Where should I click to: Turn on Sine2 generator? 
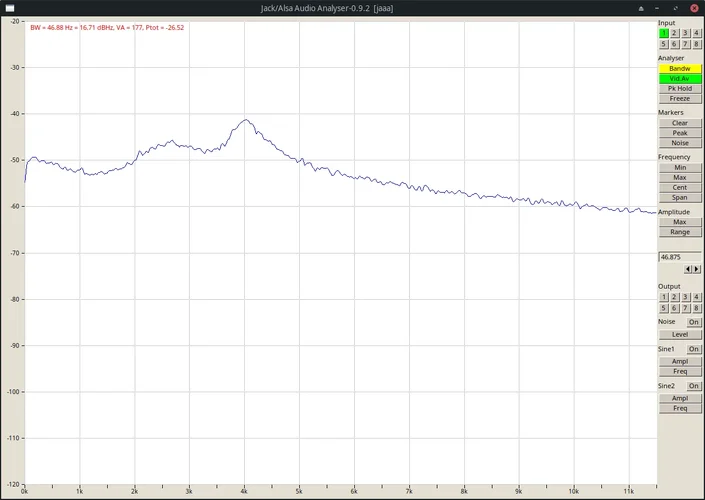[x=694, y=385]
